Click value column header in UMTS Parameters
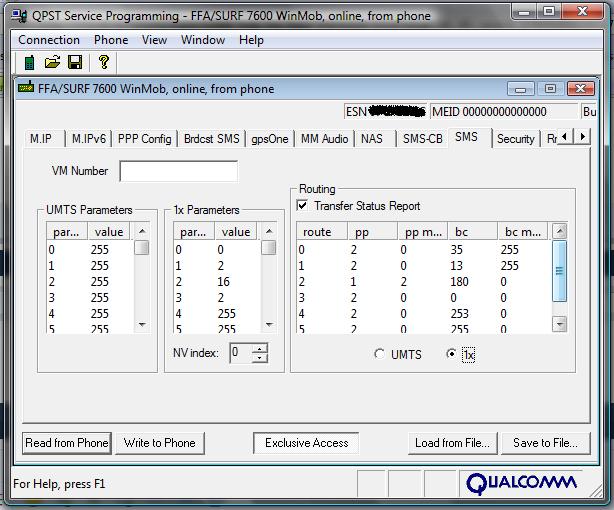Image resolution: width=614 pixels, height=510 pixels. coord(109,231)
